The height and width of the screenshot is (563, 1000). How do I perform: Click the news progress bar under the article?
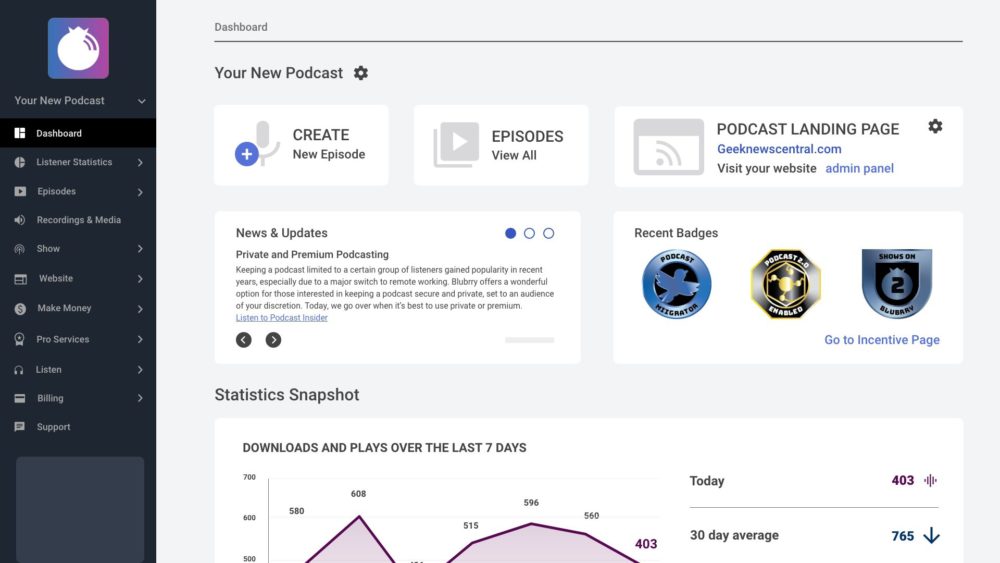point(529,340)
